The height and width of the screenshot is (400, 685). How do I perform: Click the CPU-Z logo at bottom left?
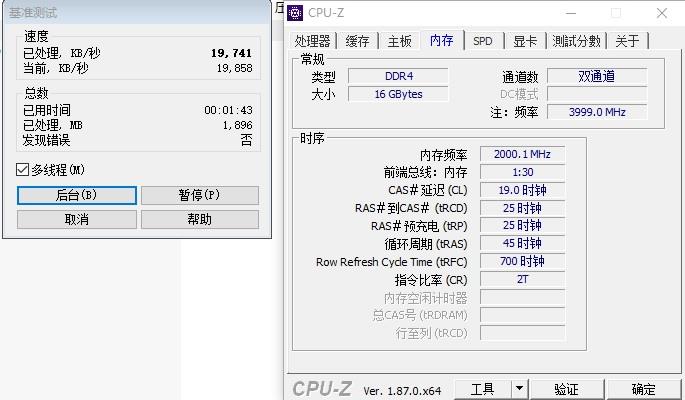point(322,389)
